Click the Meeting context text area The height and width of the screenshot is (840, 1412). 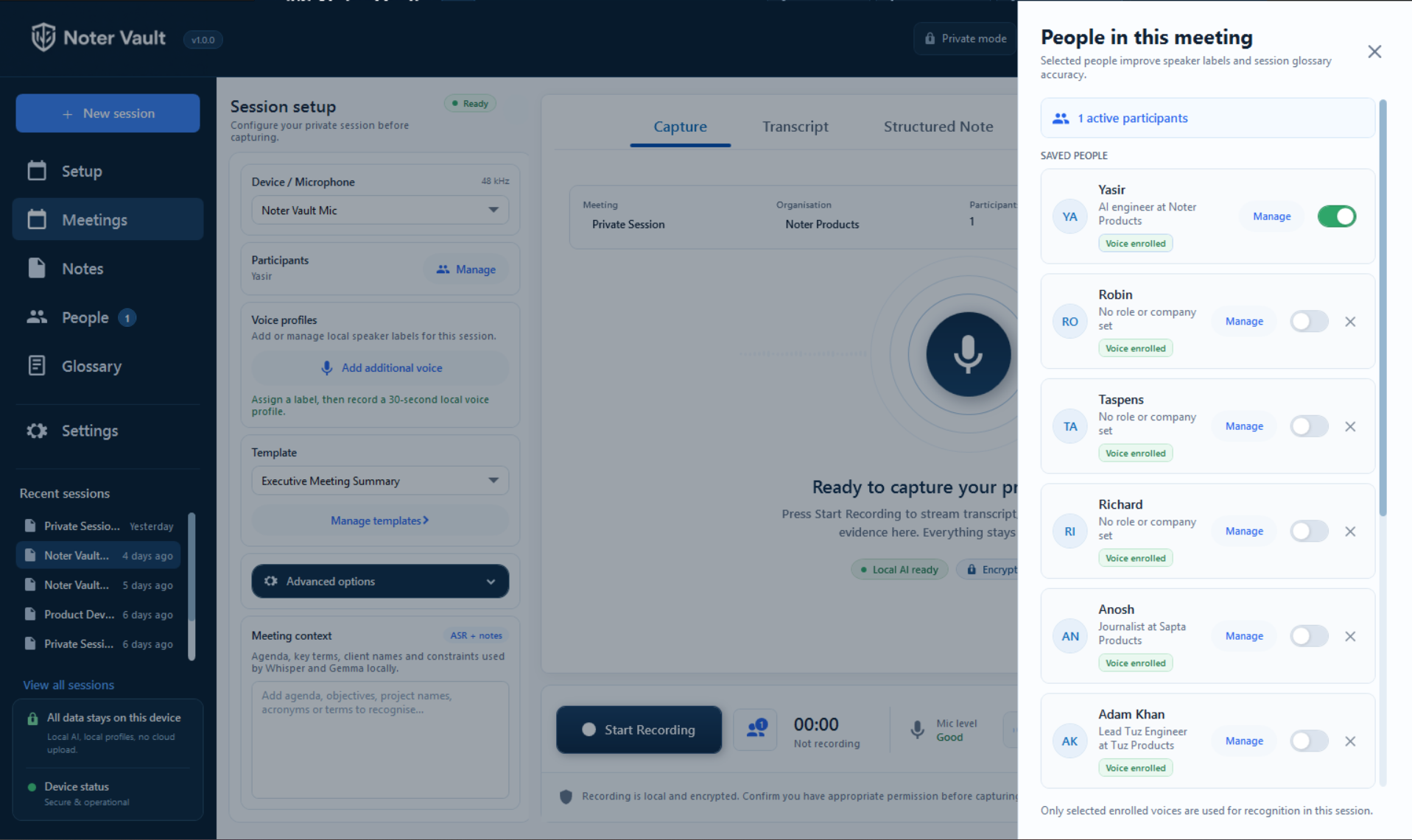[x=380, y=740]
